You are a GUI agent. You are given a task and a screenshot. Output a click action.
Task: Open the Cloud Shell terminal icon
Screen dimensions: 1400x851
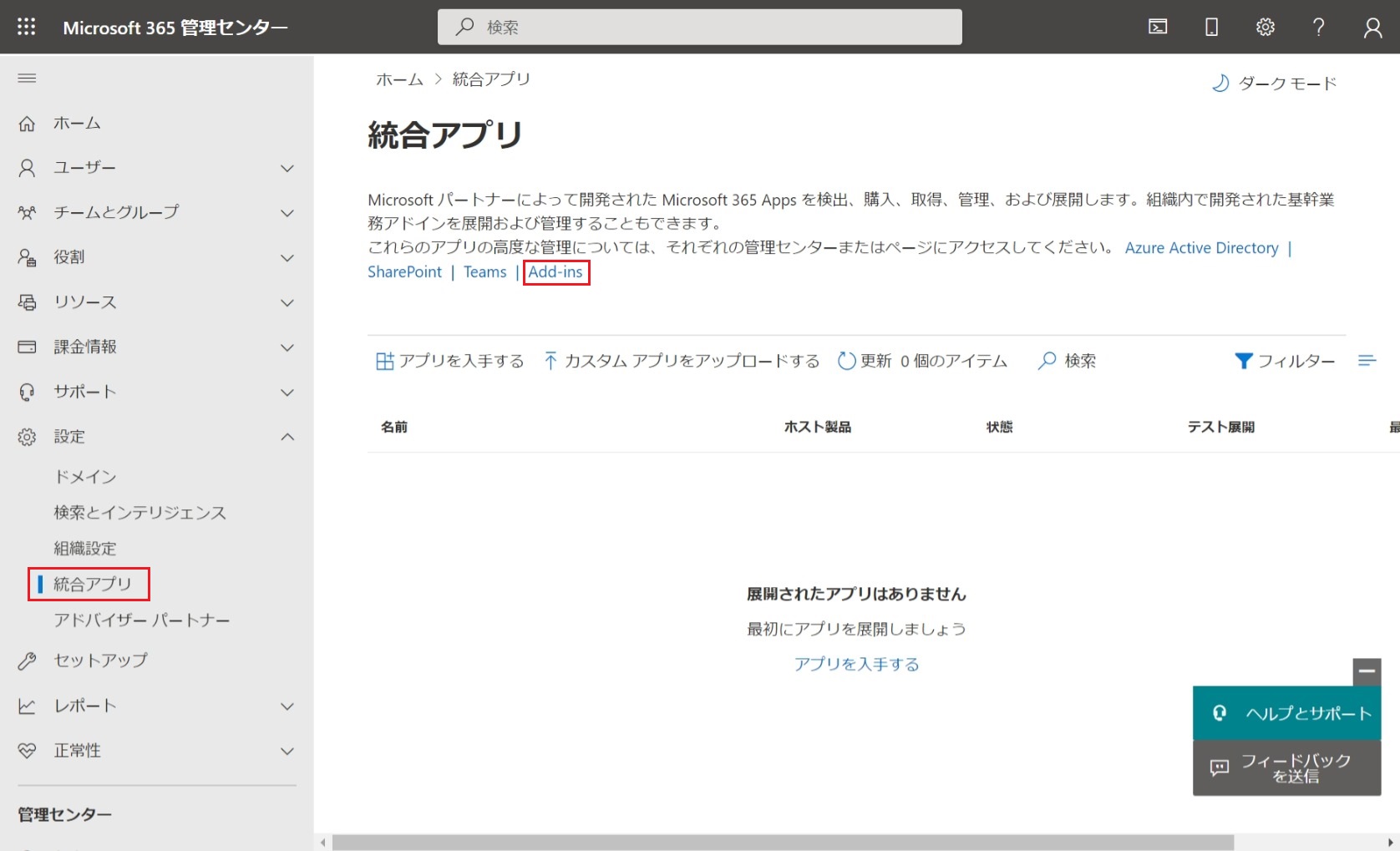point(1158,27)
